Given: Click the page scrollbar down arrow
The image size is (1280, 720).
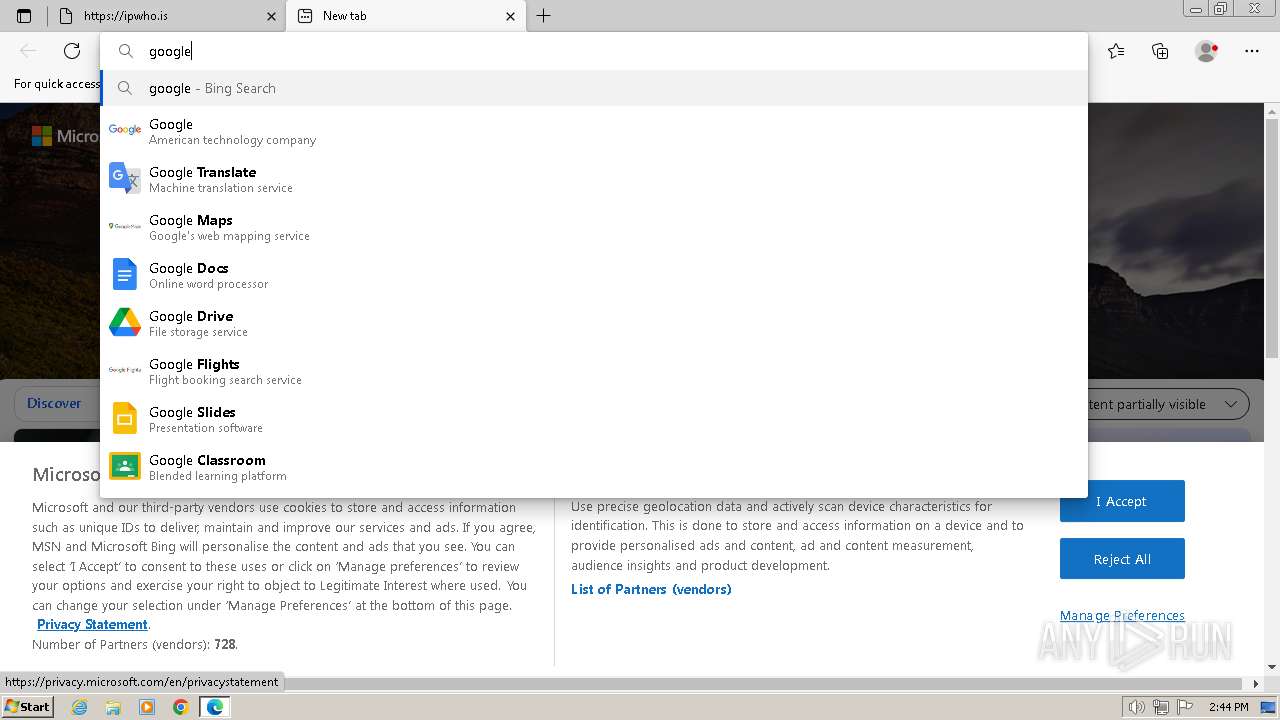Looking at the screenshot, I should coord(1272,667).
